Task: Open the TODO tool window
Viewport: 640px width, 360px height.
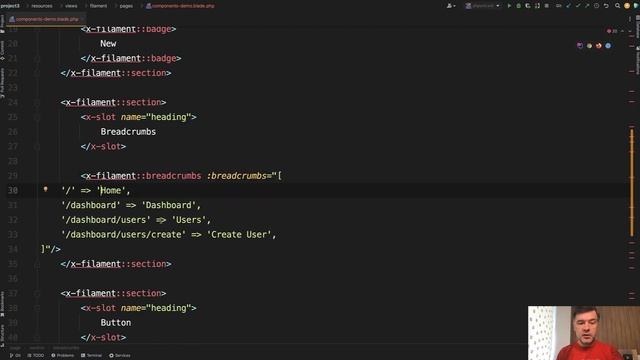Action: coord(36,356)
